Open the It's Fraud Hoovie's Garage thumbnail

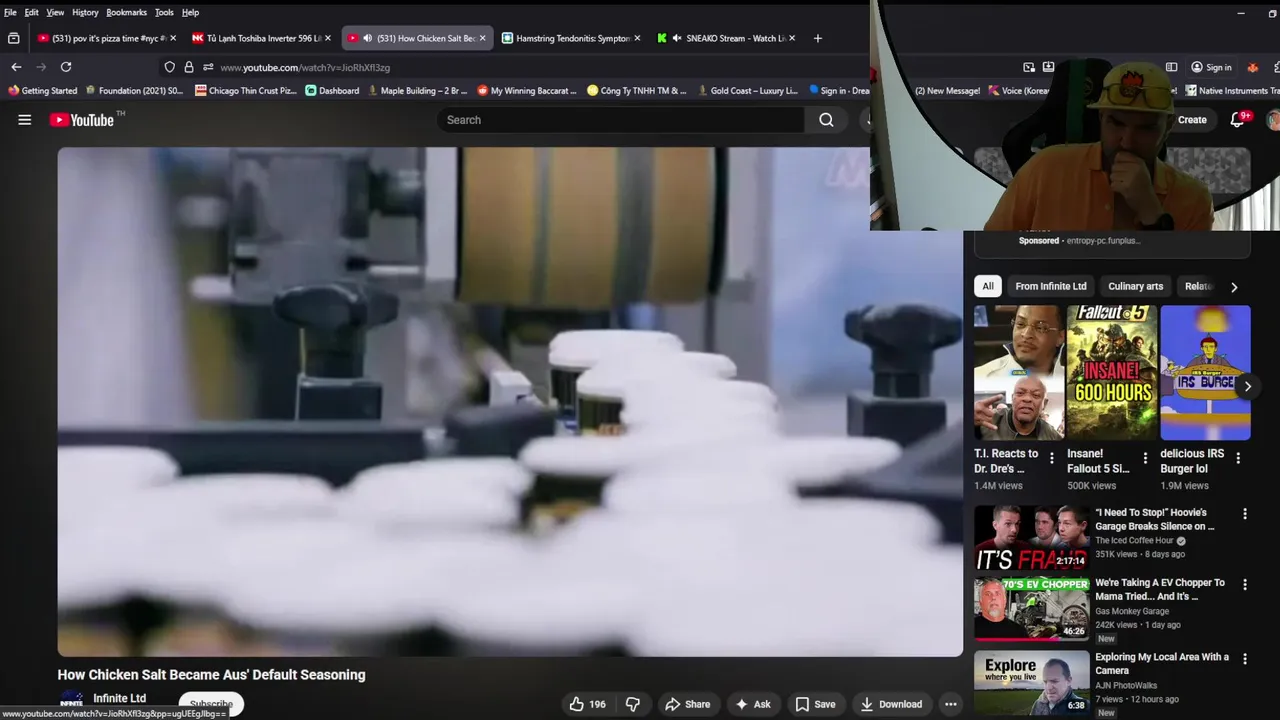(1032, 538)
